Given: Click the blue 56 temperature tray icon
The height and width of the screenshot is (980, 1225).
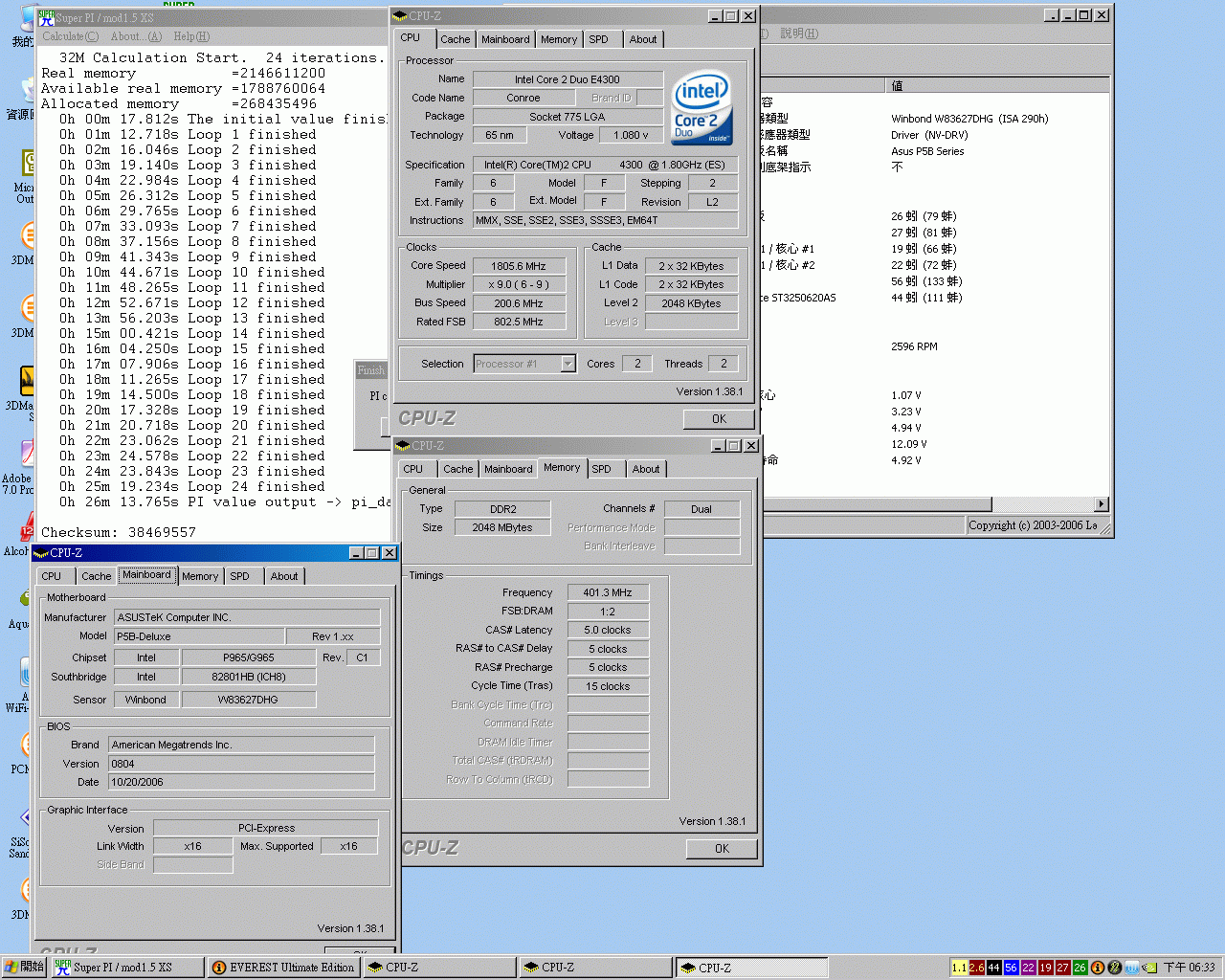Looking at the screenshot, I should 1011,968.
